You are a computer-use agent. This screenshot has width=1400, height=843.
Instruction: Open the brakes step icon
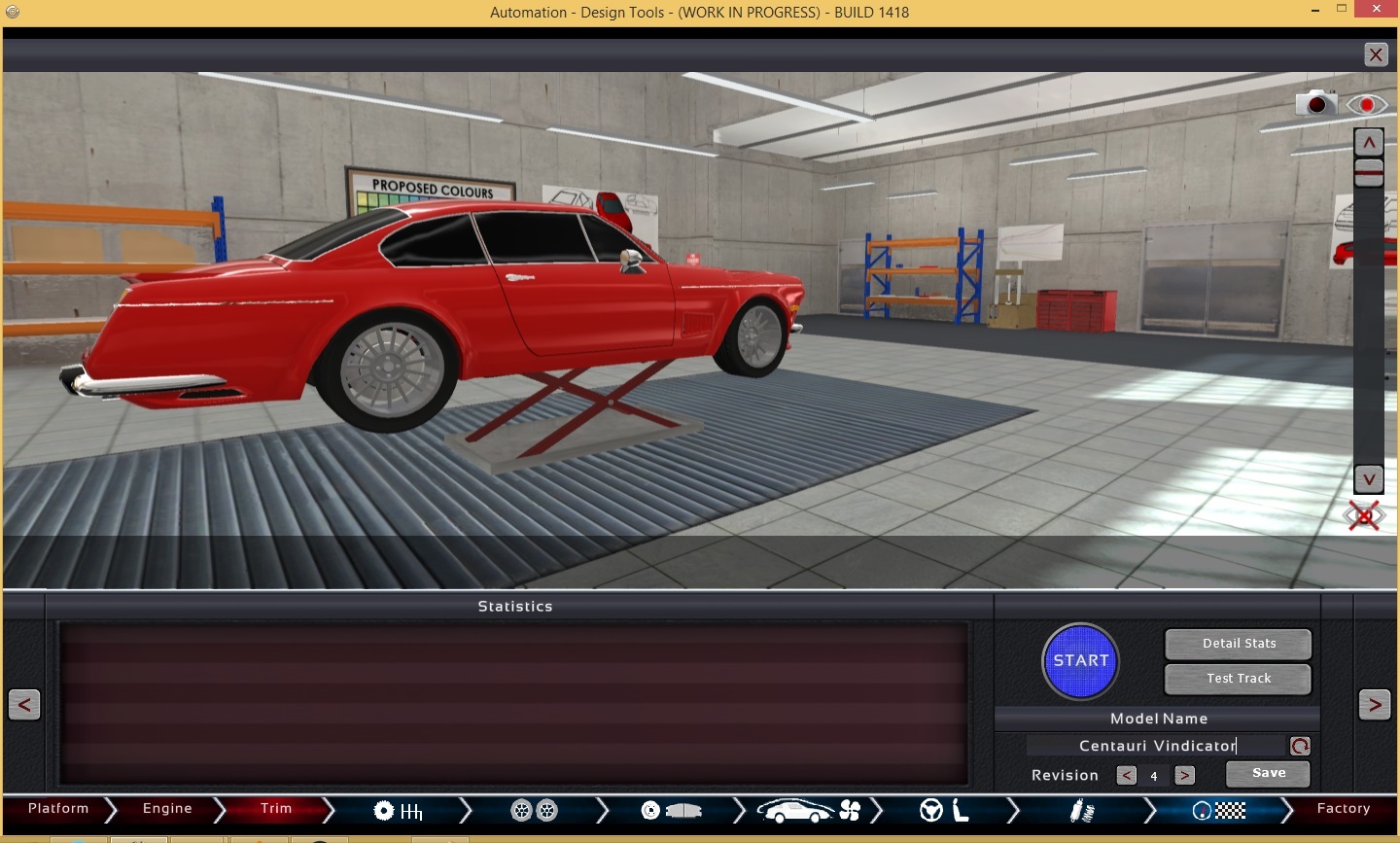[x=671, y=810]
